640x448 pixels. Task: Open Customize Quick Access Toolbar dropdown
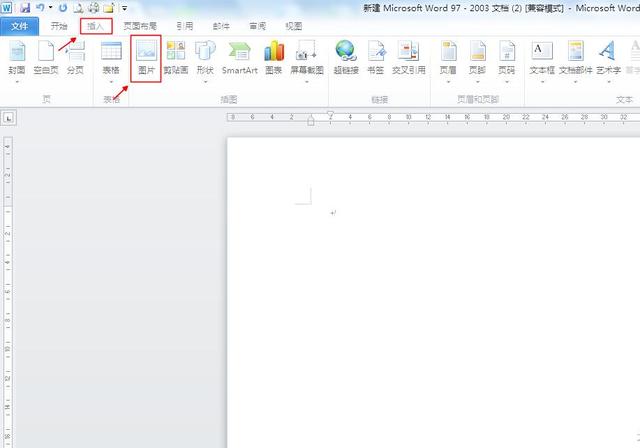[x=124, y=8]
